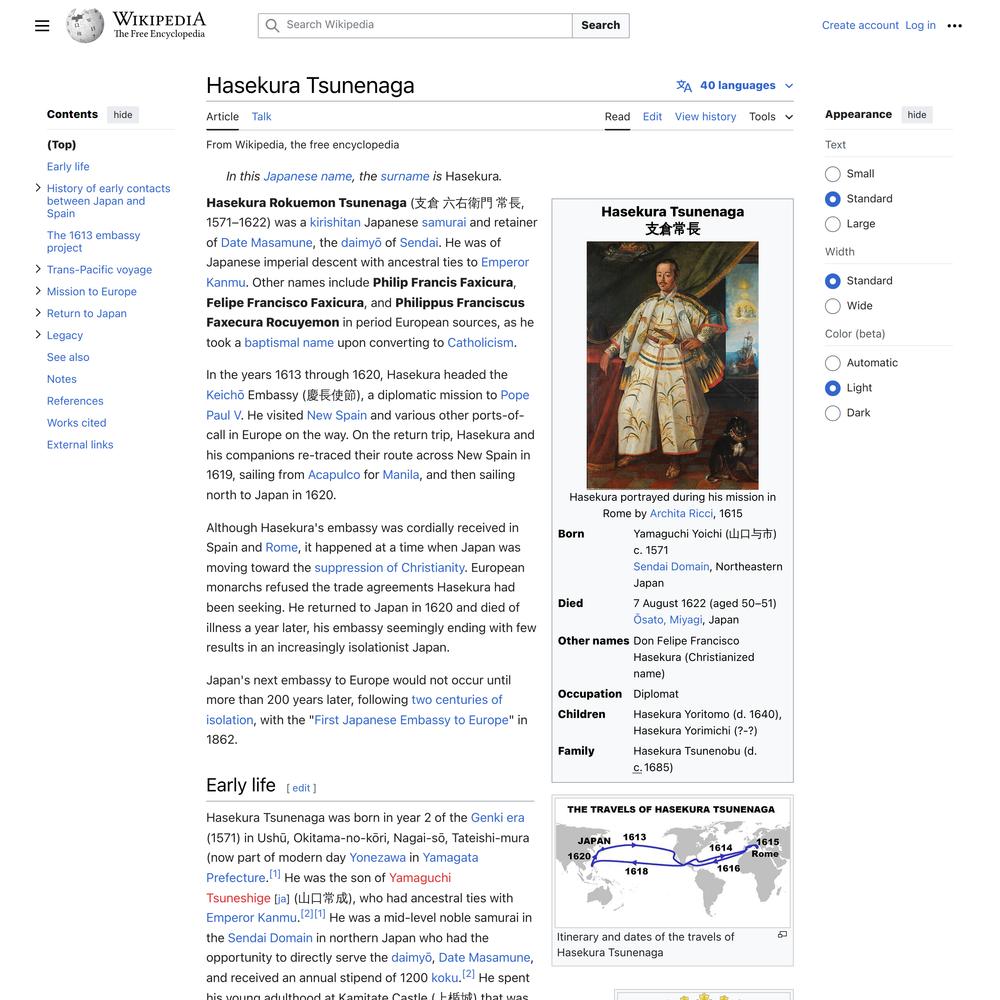Open the suppression of Christianity link
1000x1000 pixels.
pyautogui.click(x=390, y=568)
